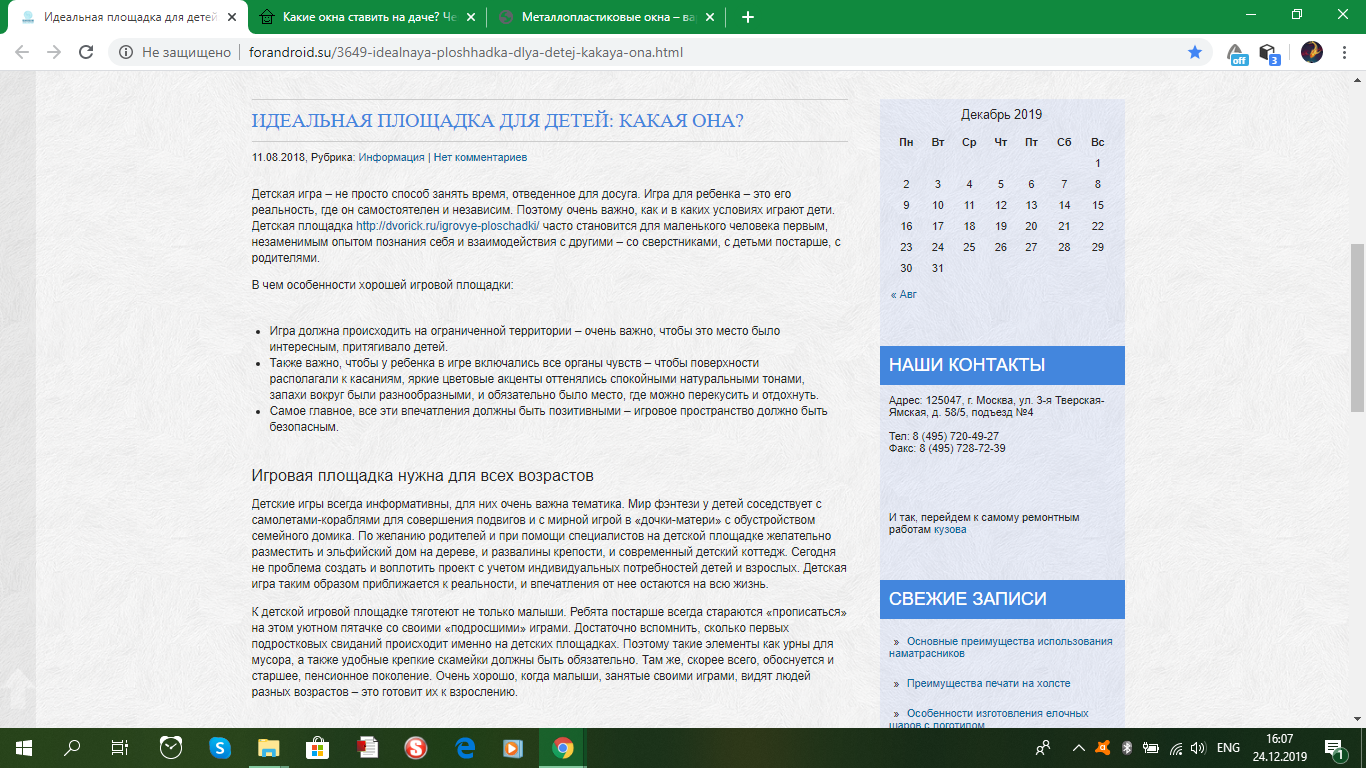Click the post date '11.08.2018'

click(279, 157)
